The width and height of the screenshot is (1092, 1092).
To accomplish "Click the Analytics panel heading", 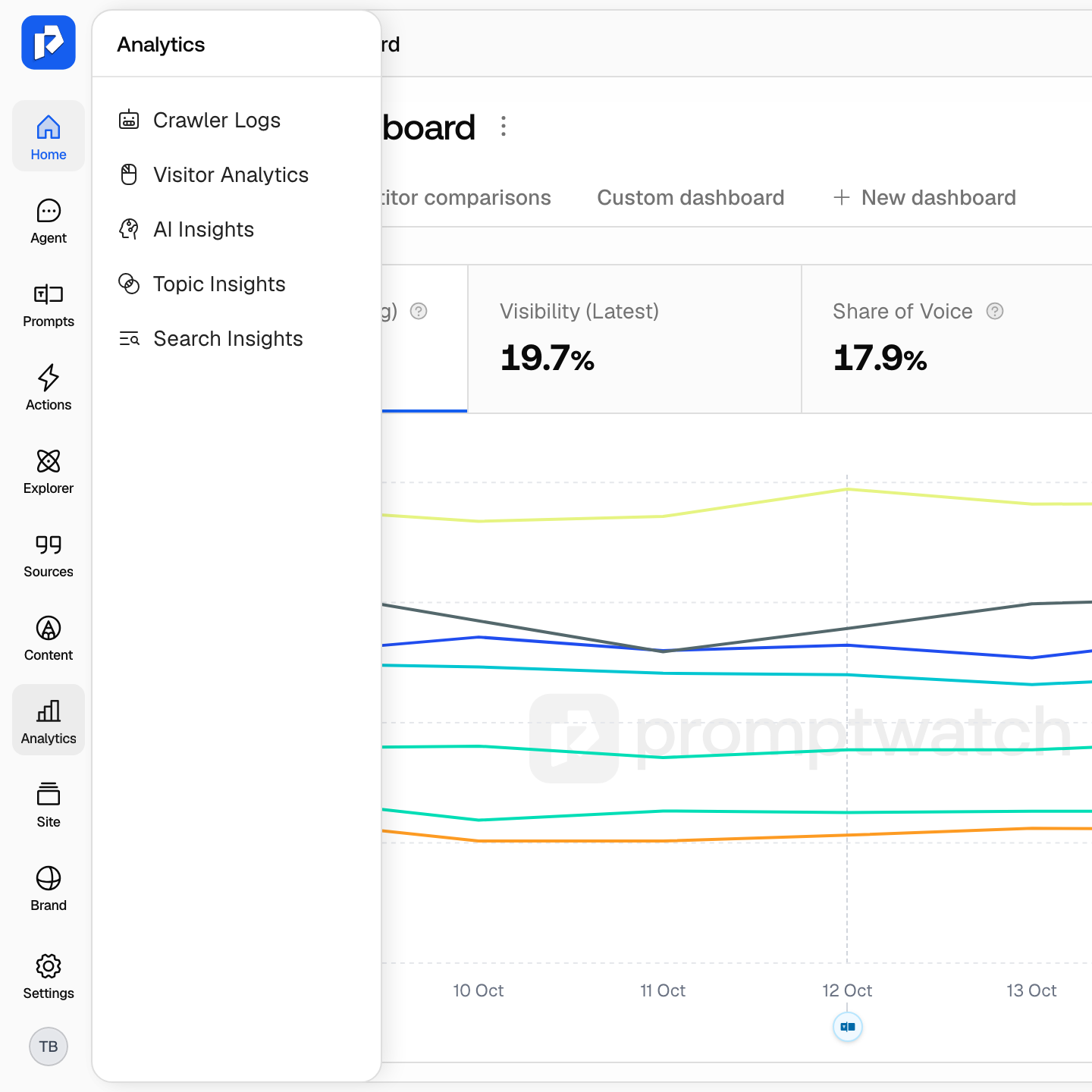I will point(161,45).
